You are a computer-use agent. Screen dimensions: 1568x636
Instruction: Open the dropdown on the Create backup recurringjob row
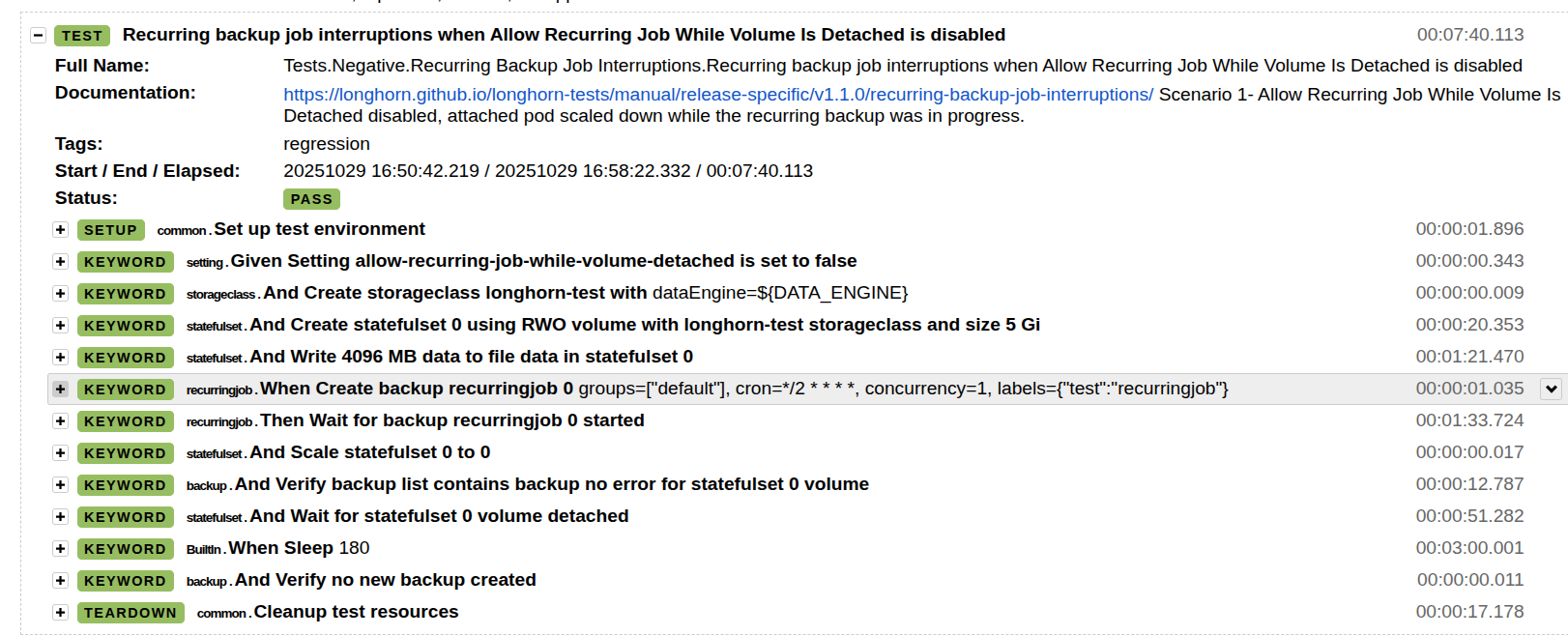(1551, 389)
